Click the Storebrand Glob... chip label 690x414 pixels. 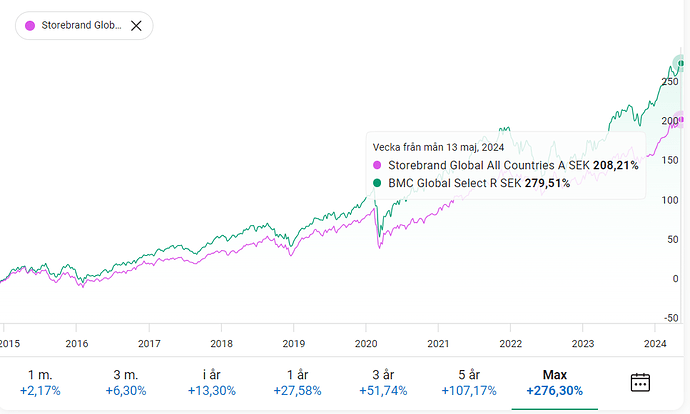click(81, 25)
